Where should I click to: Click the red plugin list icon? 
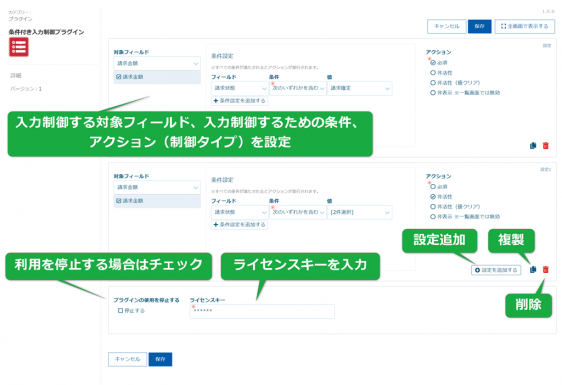pos(19,47)
